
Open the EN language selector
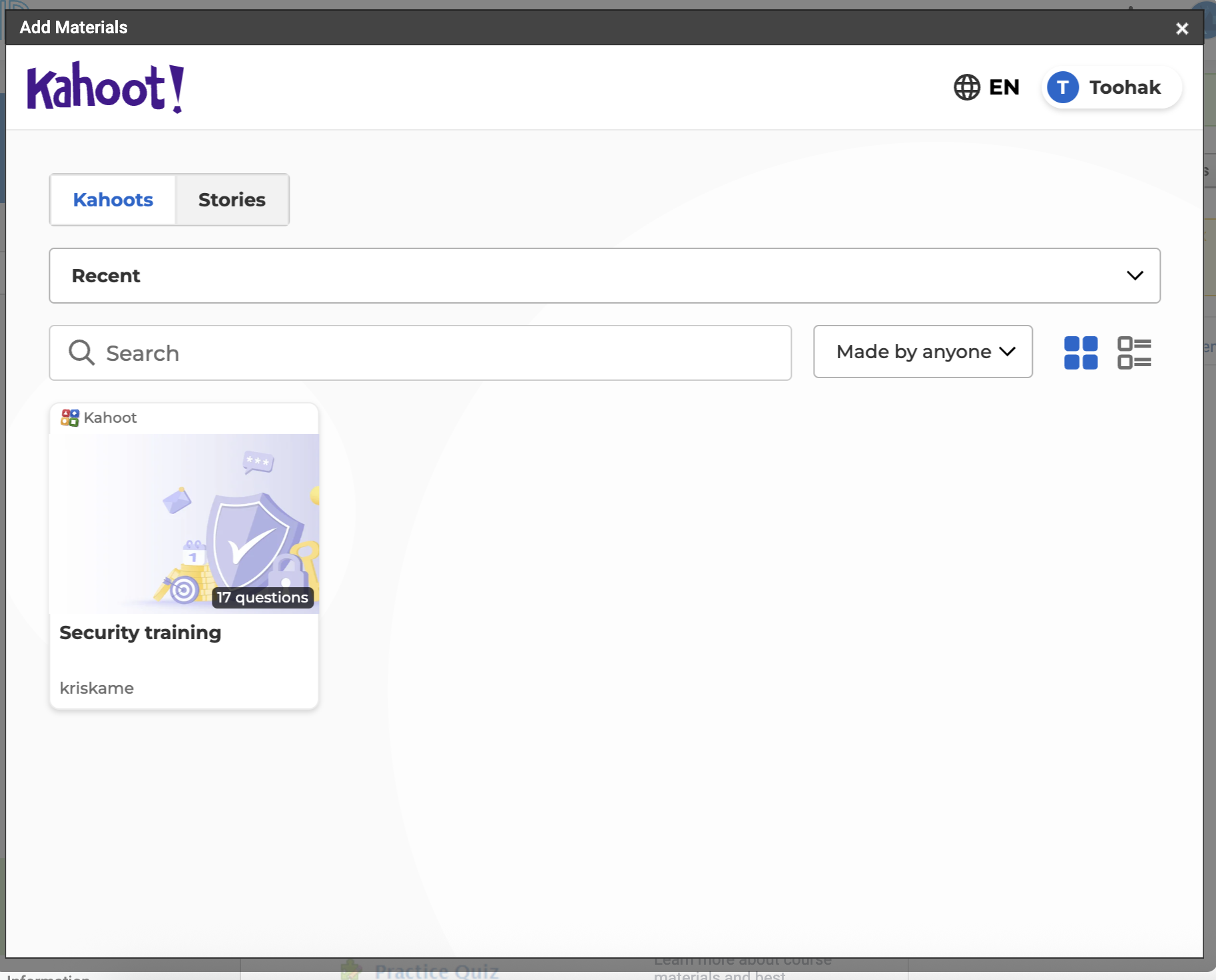tap(1003, 87)
